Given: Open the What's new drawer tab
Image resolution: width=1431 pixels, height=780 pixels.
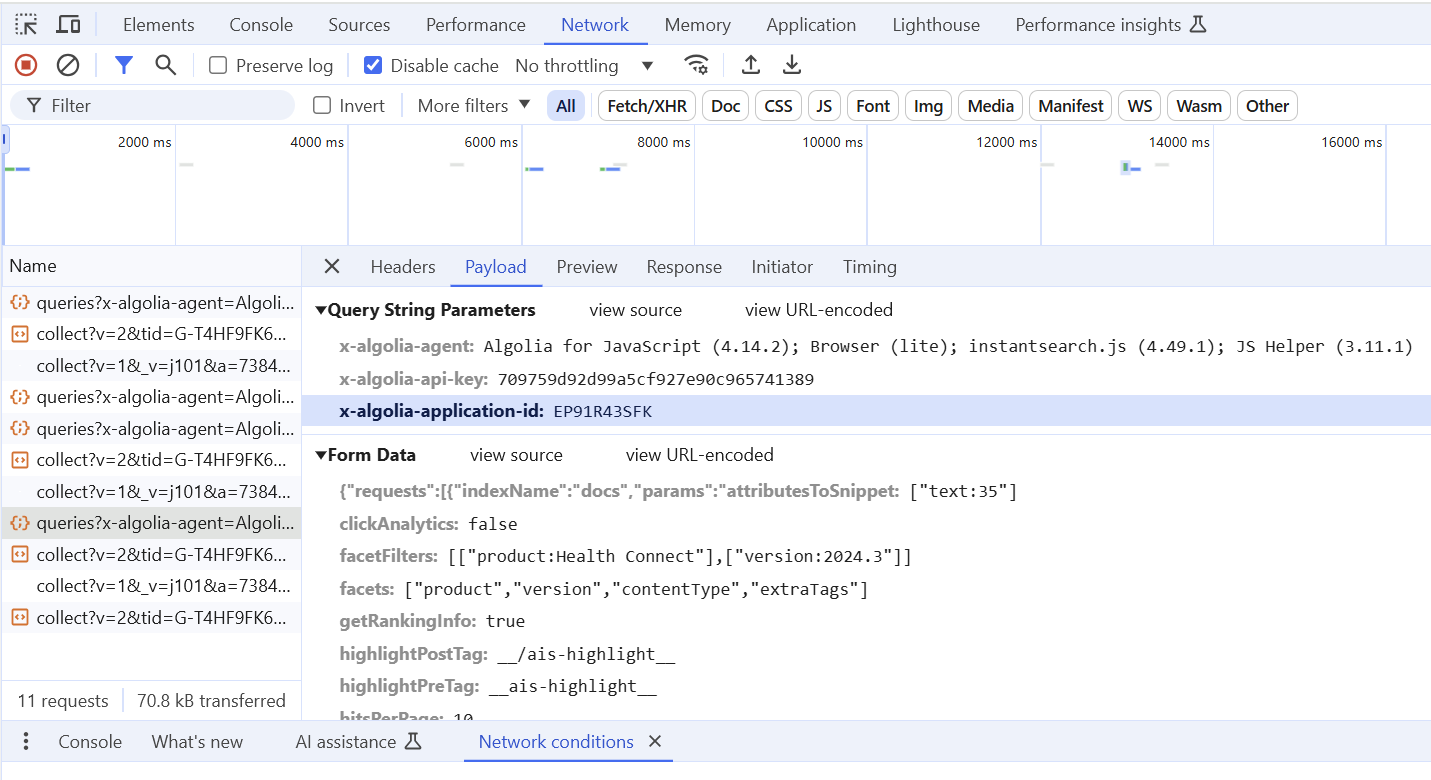Looking at the screenshot, I should coord(197,741).
